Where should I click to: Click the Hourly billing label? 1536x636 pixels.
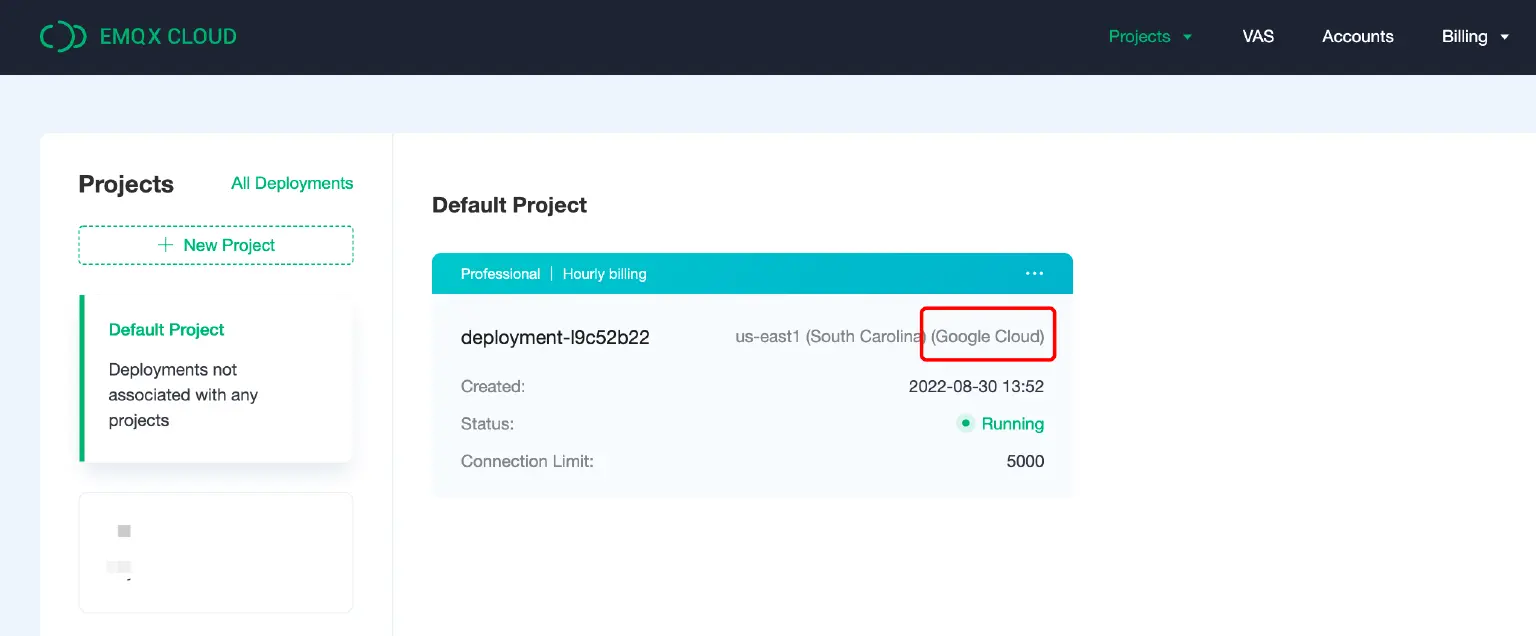[604, 274]
